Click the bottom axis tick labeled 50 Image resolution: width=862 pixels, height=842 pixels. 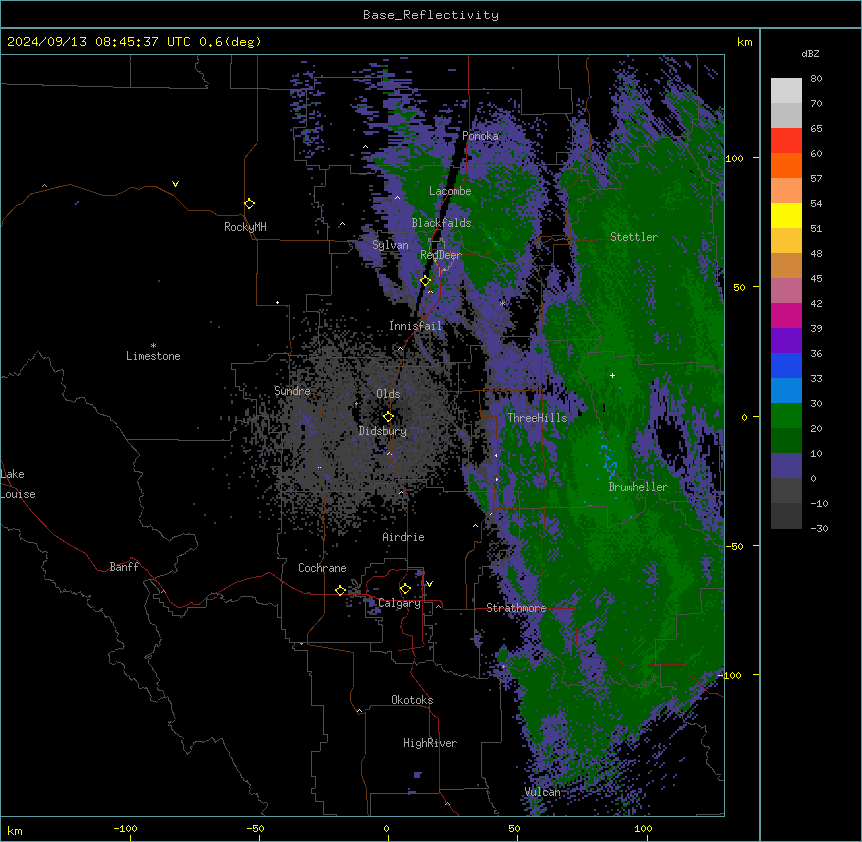coord(515,828)
